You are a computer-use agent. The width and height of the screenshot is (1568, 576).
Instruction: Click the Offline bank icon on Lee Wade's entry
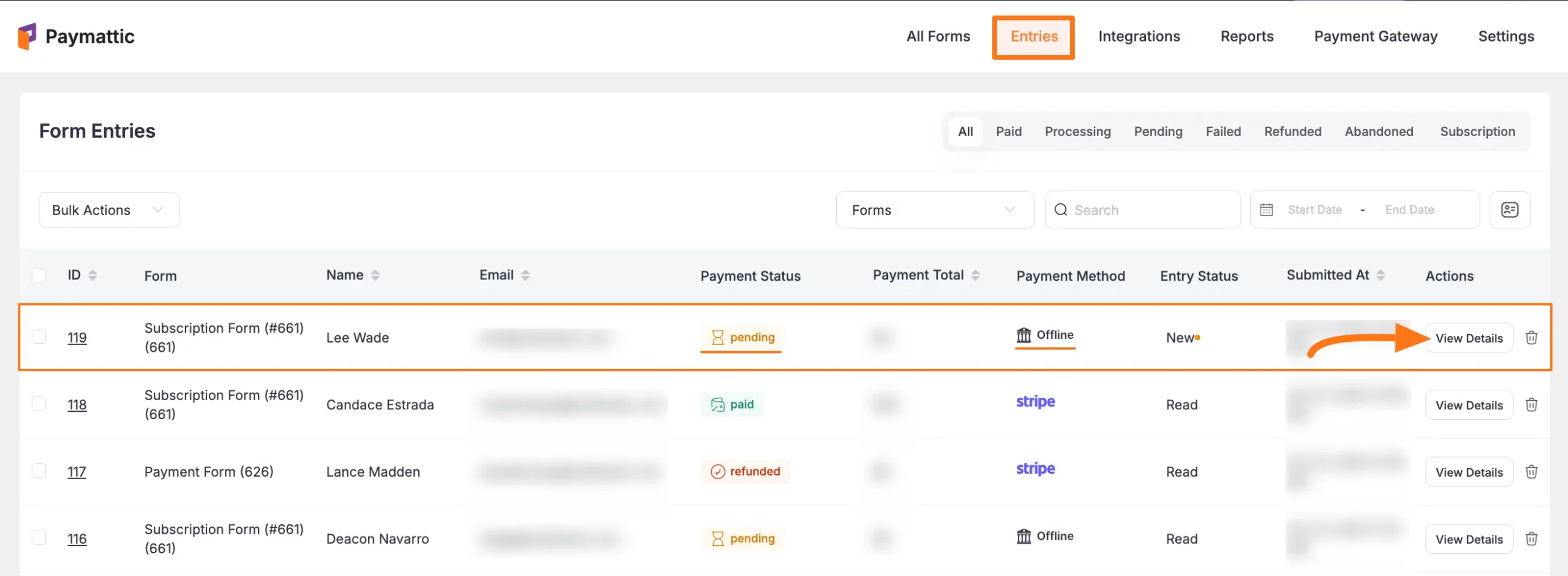[x=1023, y=335]
